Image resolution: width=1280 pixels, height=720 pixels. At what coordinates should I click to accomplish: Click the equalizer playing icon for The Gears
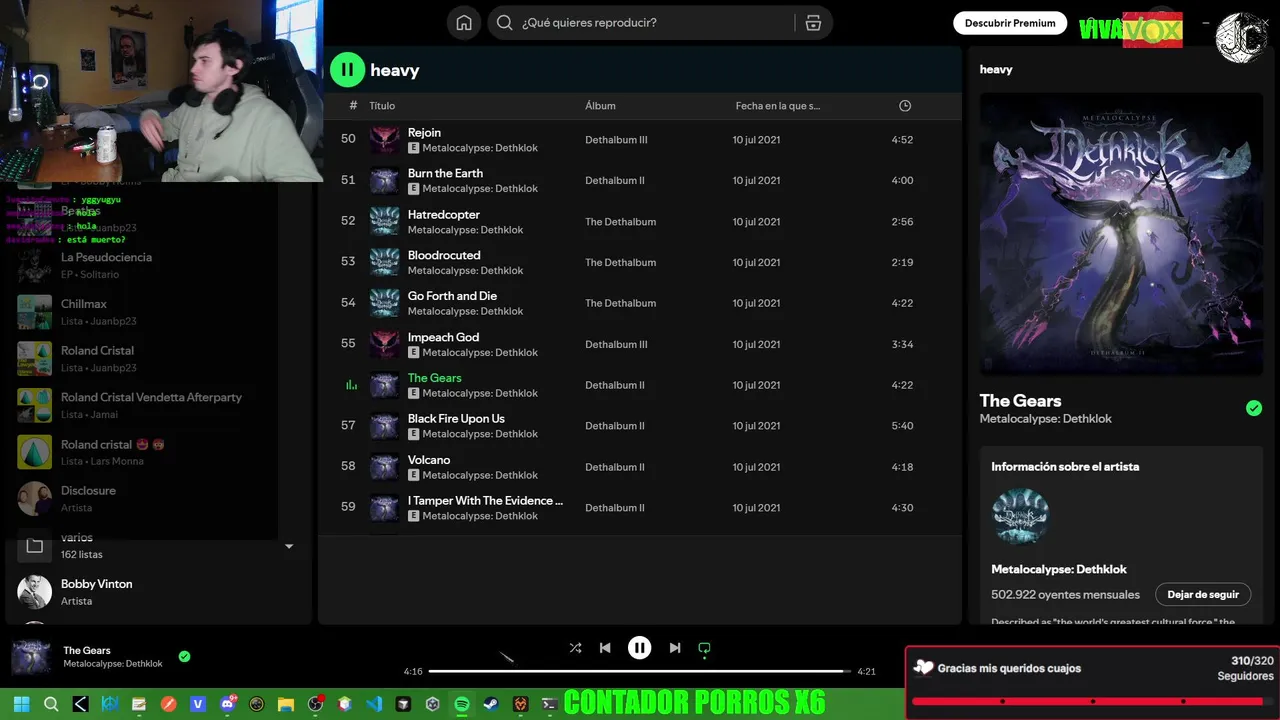coord(351,385)
